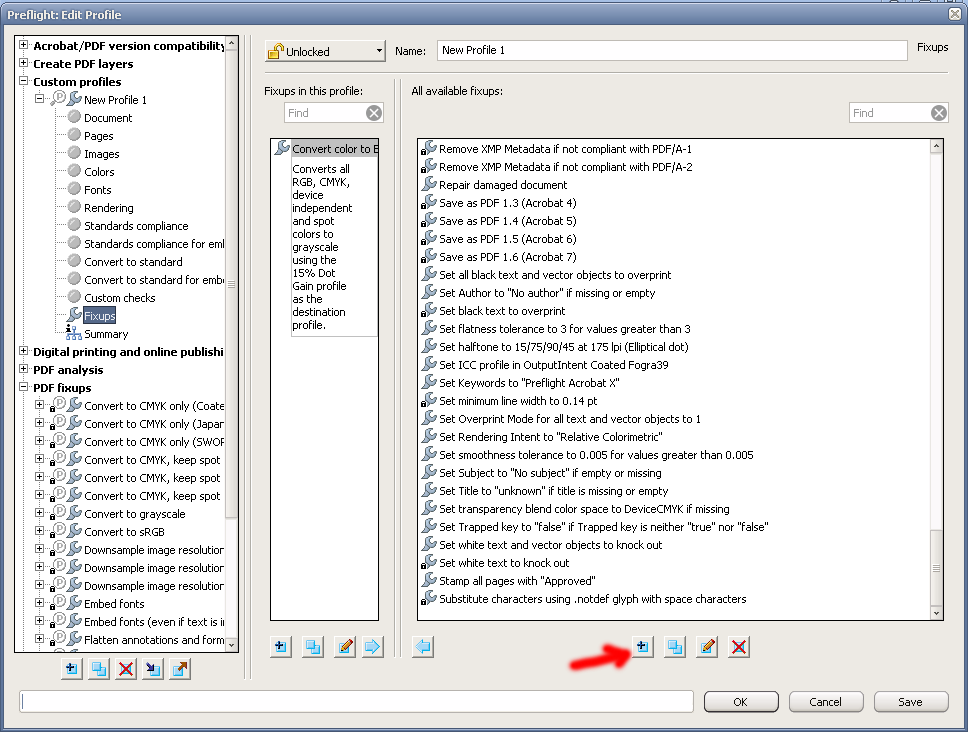Open the Rendering section in the tree
This screenshot has width=968, height=732.
coord(109,208)
